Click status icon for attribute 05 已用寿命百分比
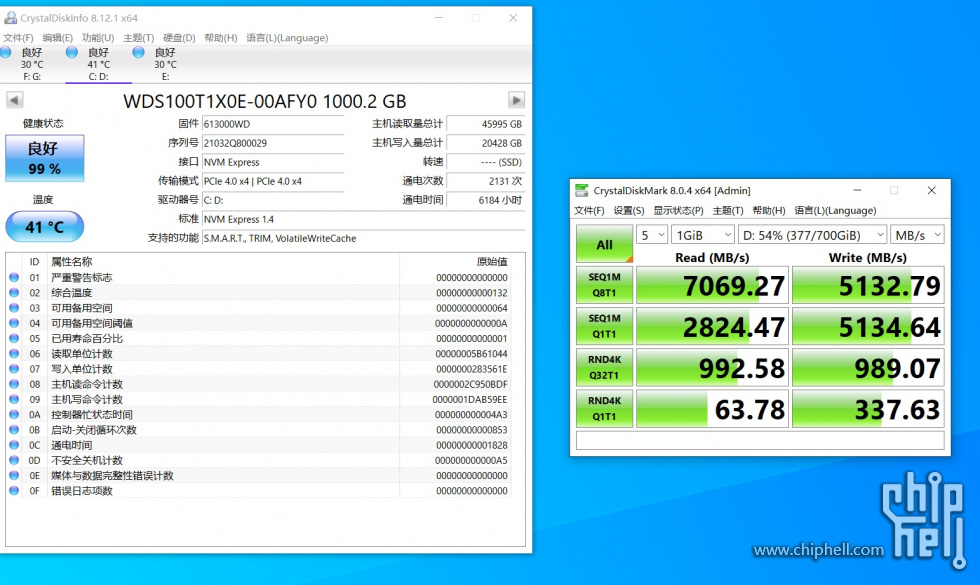This screenshot has width=980, height=585. pyautogui.click(x=14, y=338)
